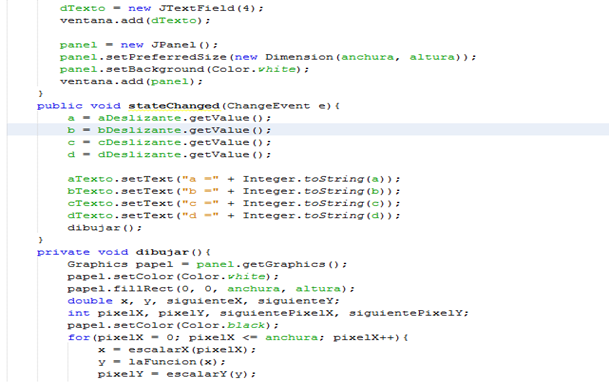Click the panel.setPreferredSize line
Image resolution: width=609 pixels, height=382 pixels.
point(268,57)
